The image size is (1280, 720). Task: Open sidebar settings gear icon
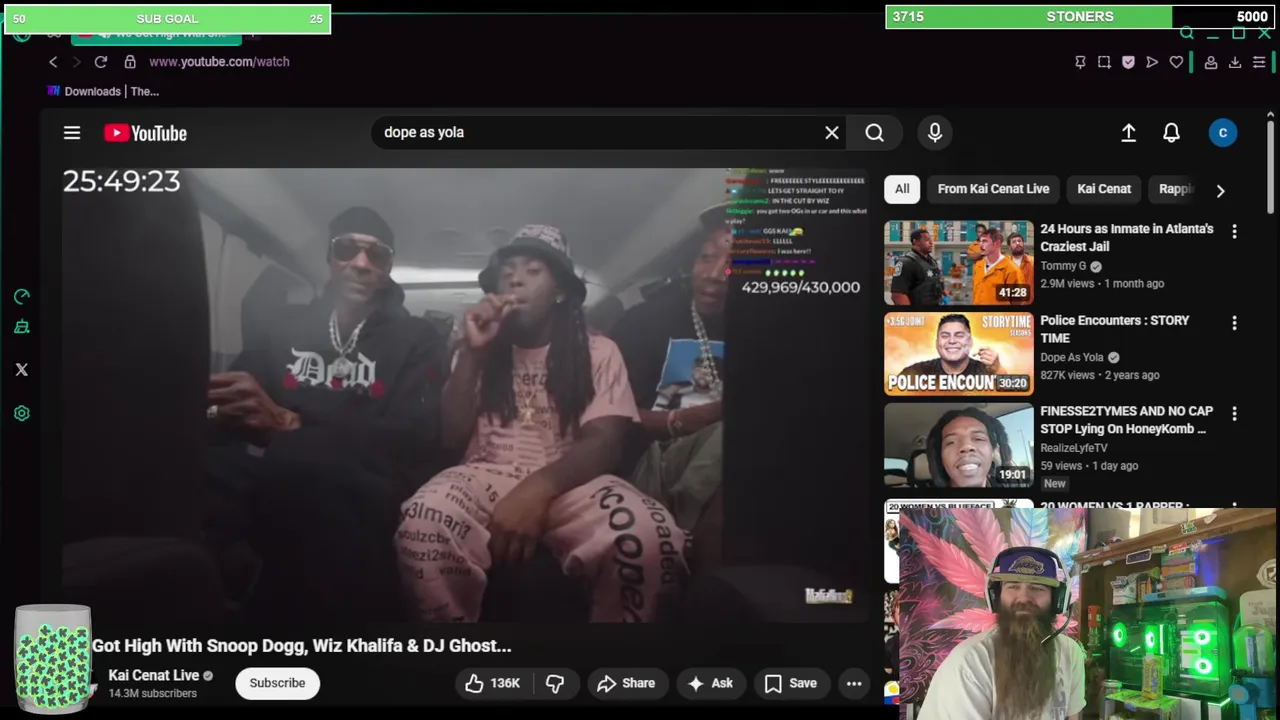pyautogui.click(x=22, y=413)
